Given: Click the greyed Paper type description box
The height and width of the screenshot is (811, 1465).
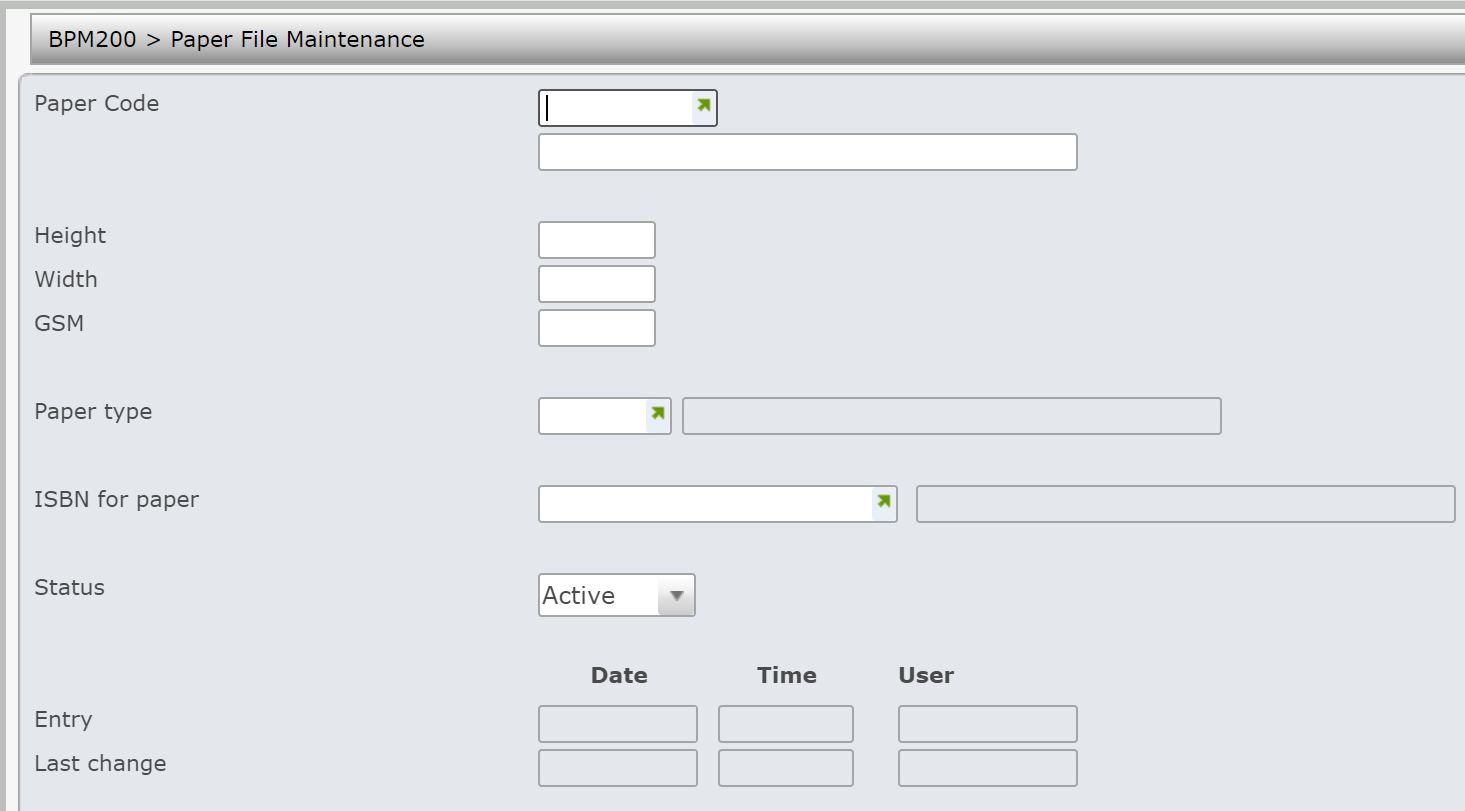Looking at the screenshot, I should tap(951, 416).
